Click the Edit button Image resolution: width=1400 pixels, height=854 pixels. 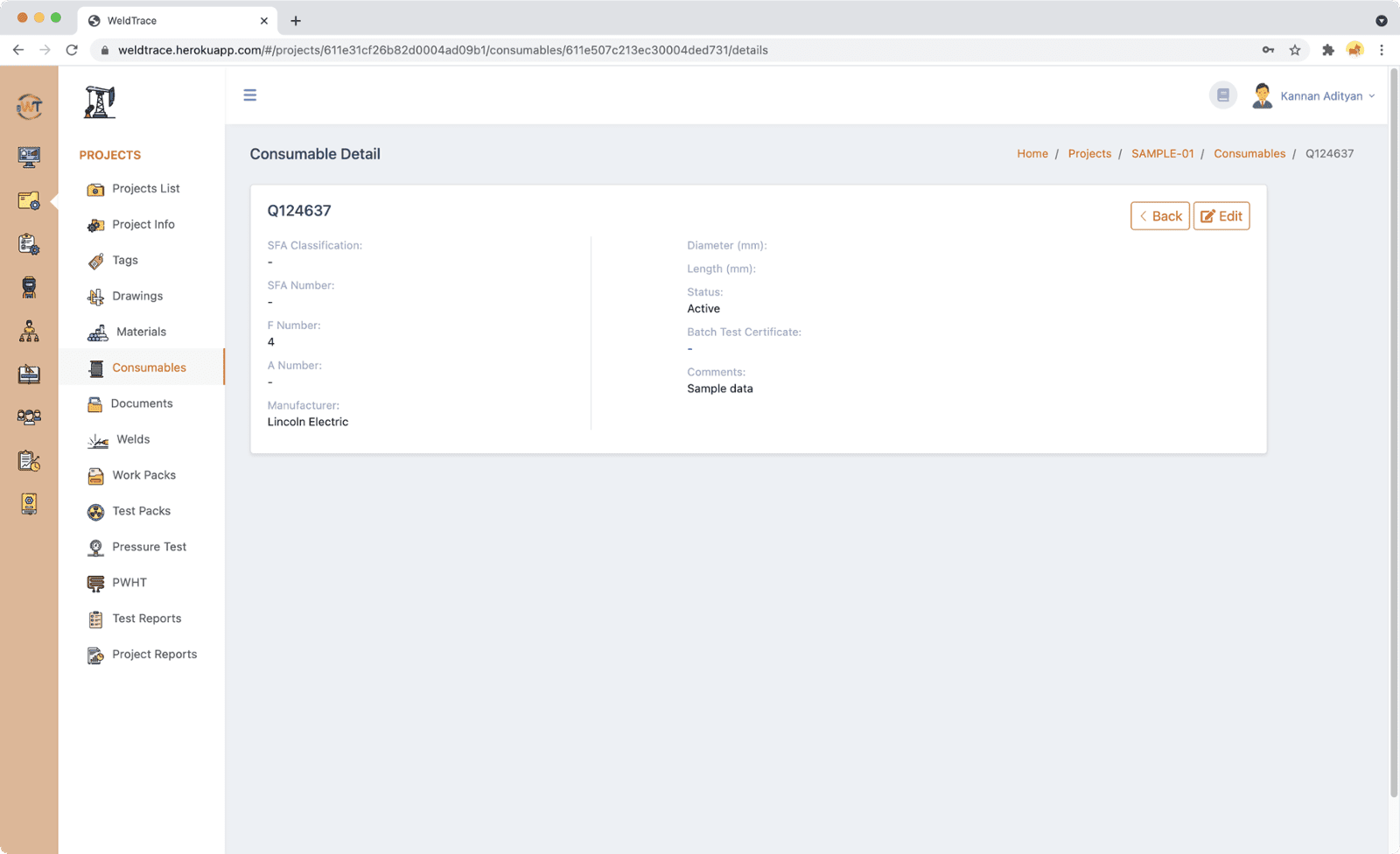(x=1221, y=216)
